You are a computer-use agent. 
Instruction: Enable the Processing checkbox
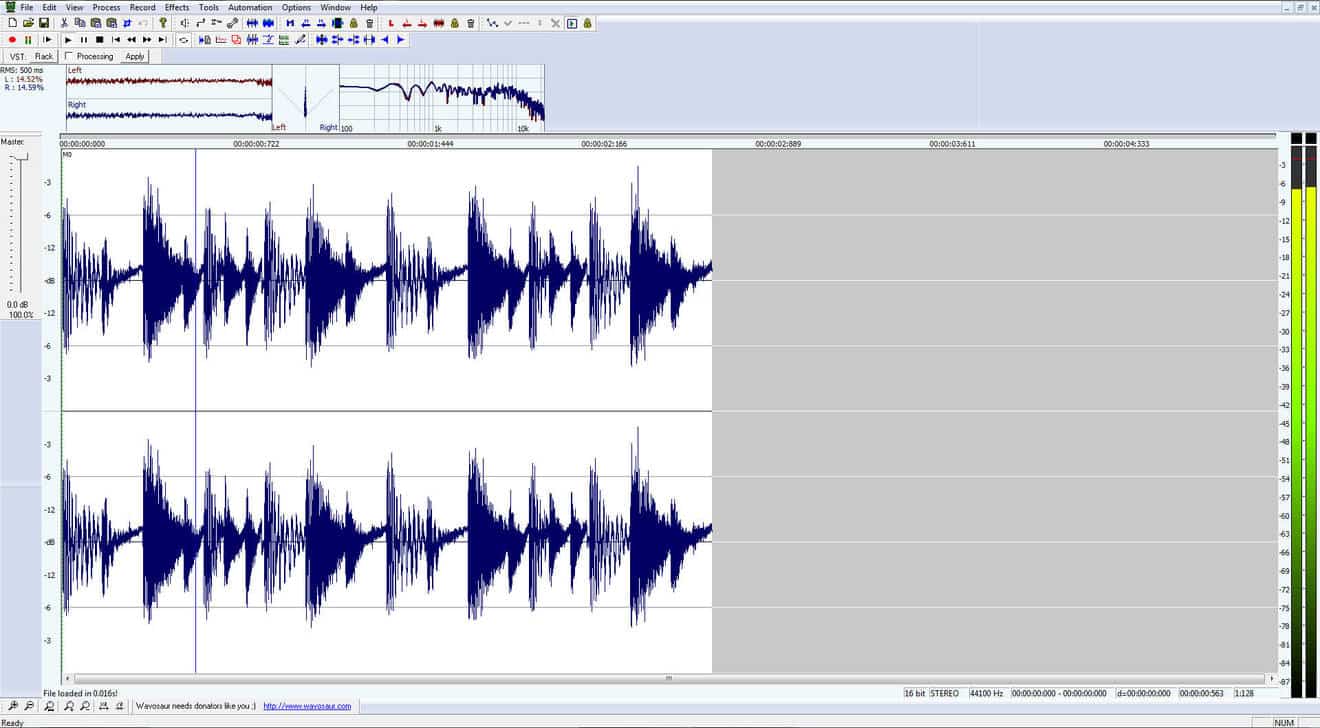click(68, 56)
